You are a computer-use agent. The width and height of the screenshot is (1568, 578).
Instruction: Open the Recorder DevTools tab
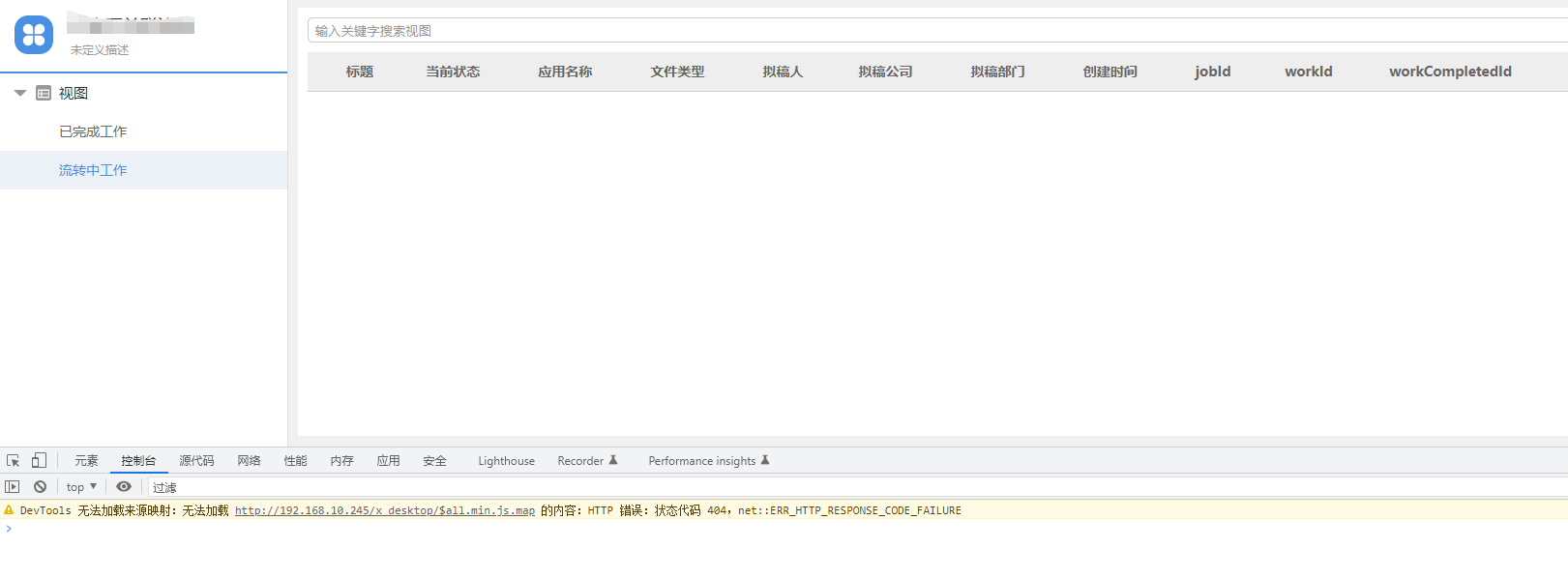587,461
